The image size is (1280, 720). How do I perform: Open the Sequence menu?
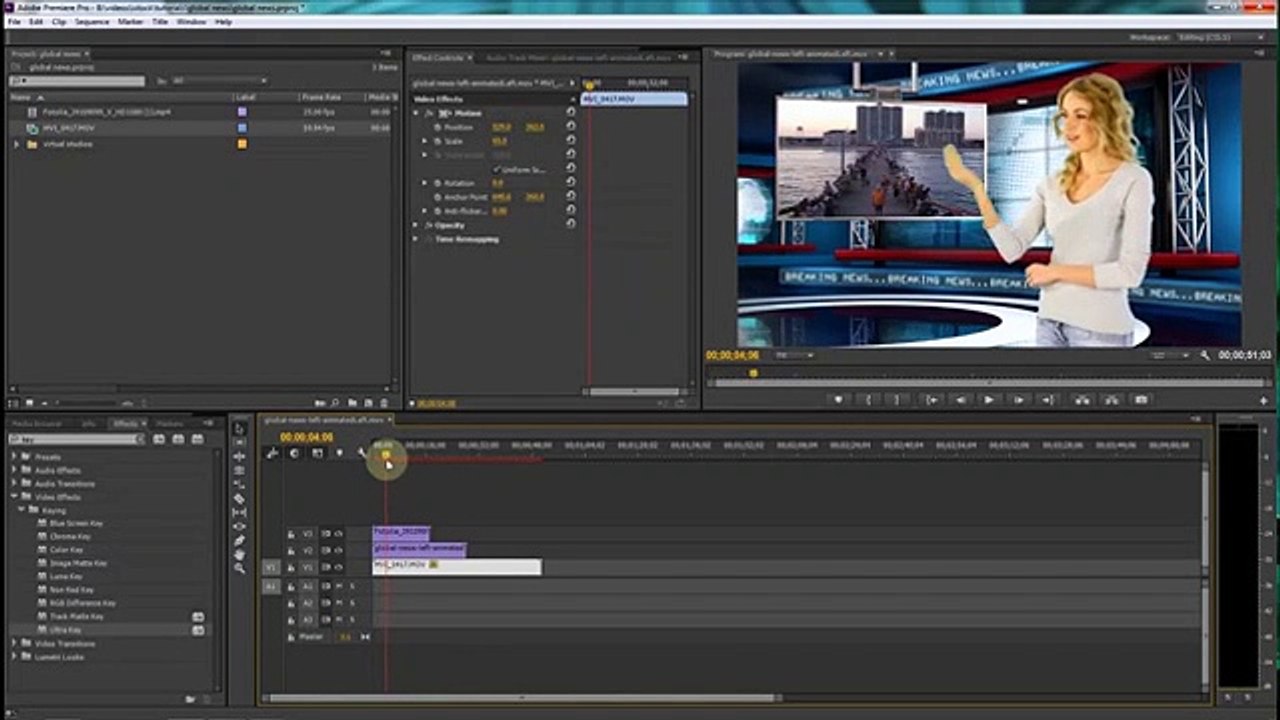[x=92, y=21]
